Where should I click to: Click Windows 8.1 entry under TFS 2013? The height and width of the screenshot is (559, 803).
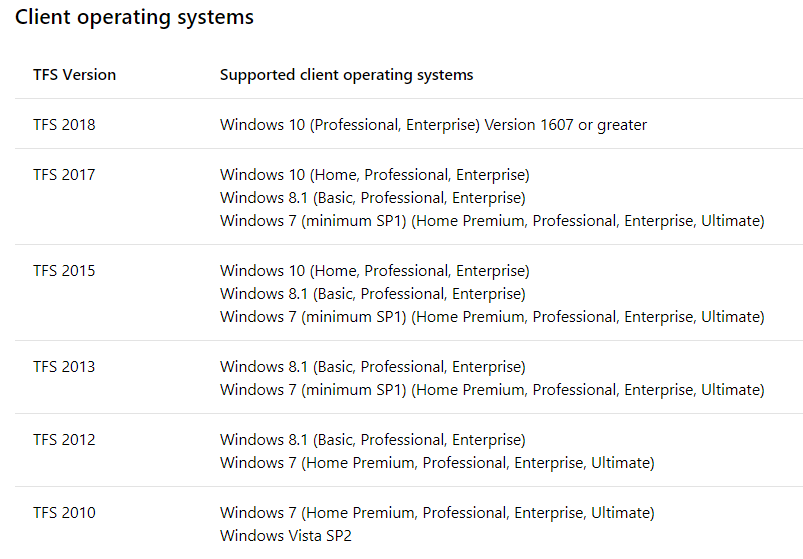pos(372,367)
